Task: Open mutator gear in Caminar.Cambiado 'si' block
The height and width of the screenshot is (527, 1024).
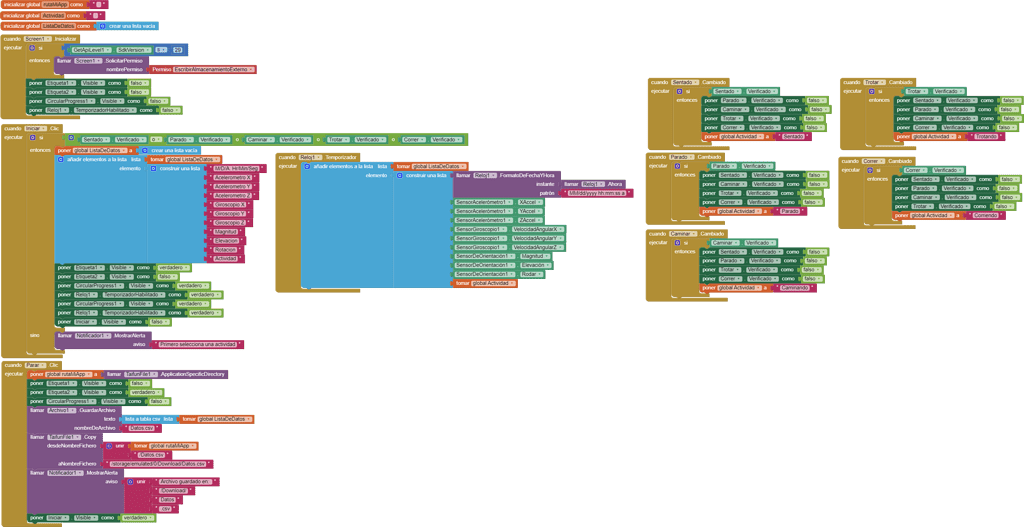Action: tap(679, 243)
